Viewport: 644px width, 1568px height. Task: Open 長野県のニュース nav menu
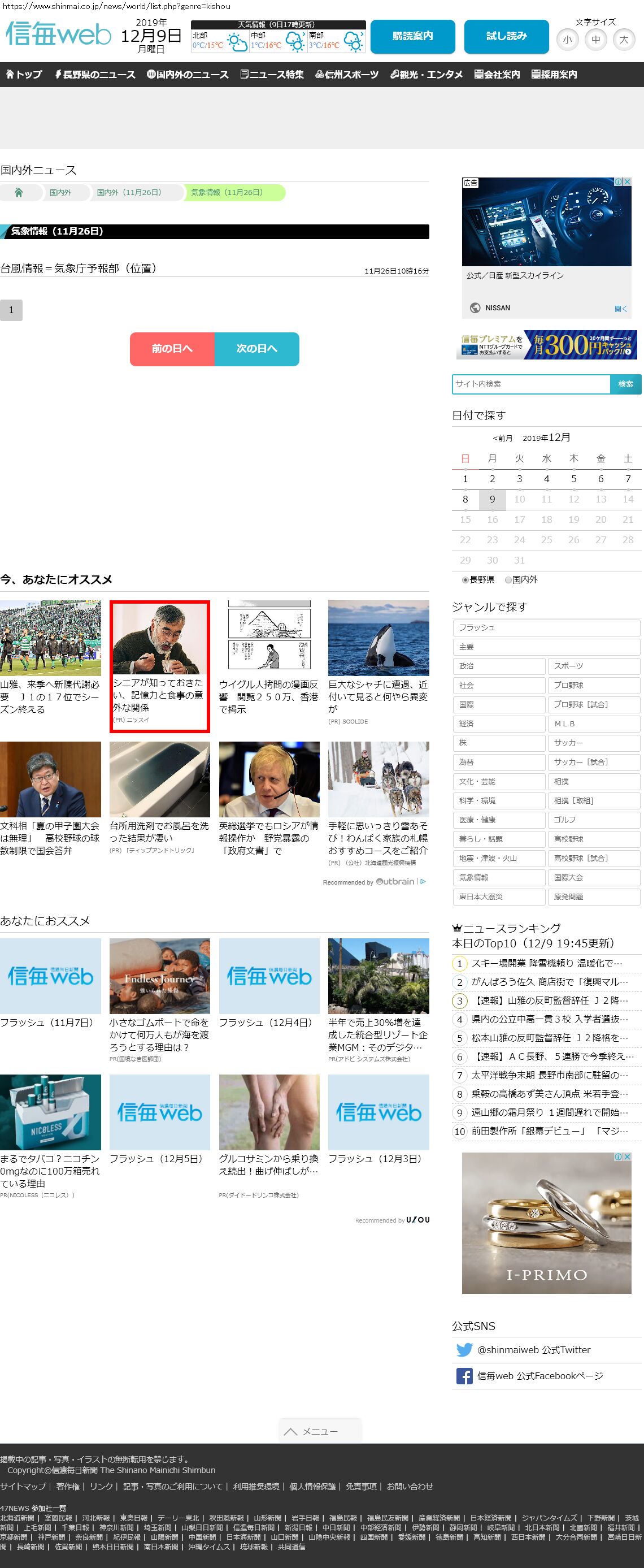pos(95,74)
